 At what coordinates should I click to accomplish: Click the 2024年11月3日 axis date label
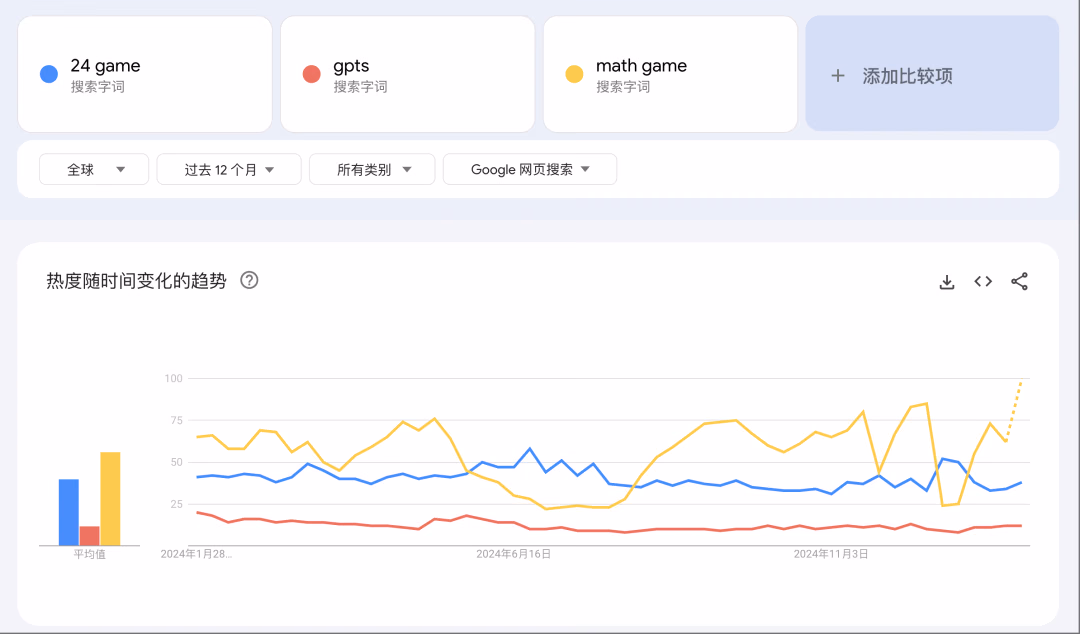[x=831, y=554]
